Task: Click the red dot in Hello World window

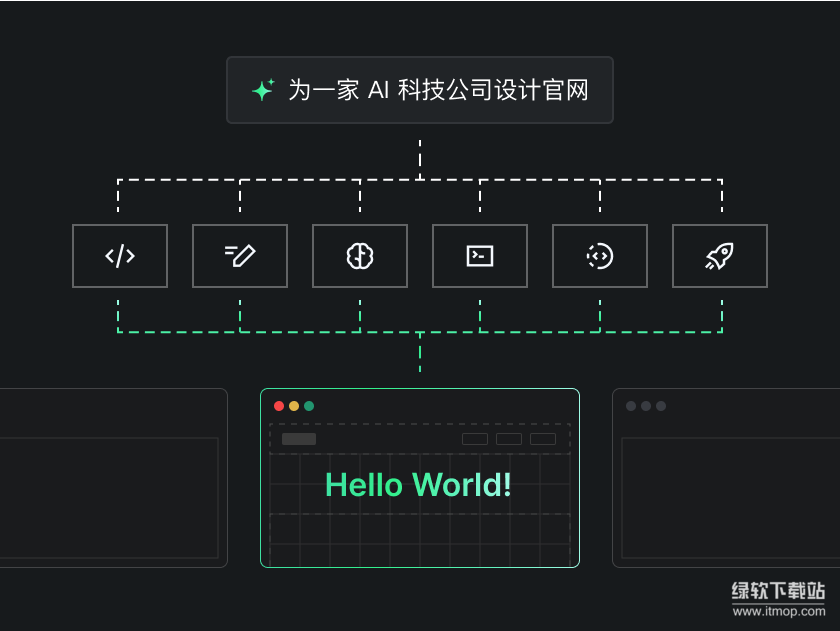Action: click(x=279, y=406)
